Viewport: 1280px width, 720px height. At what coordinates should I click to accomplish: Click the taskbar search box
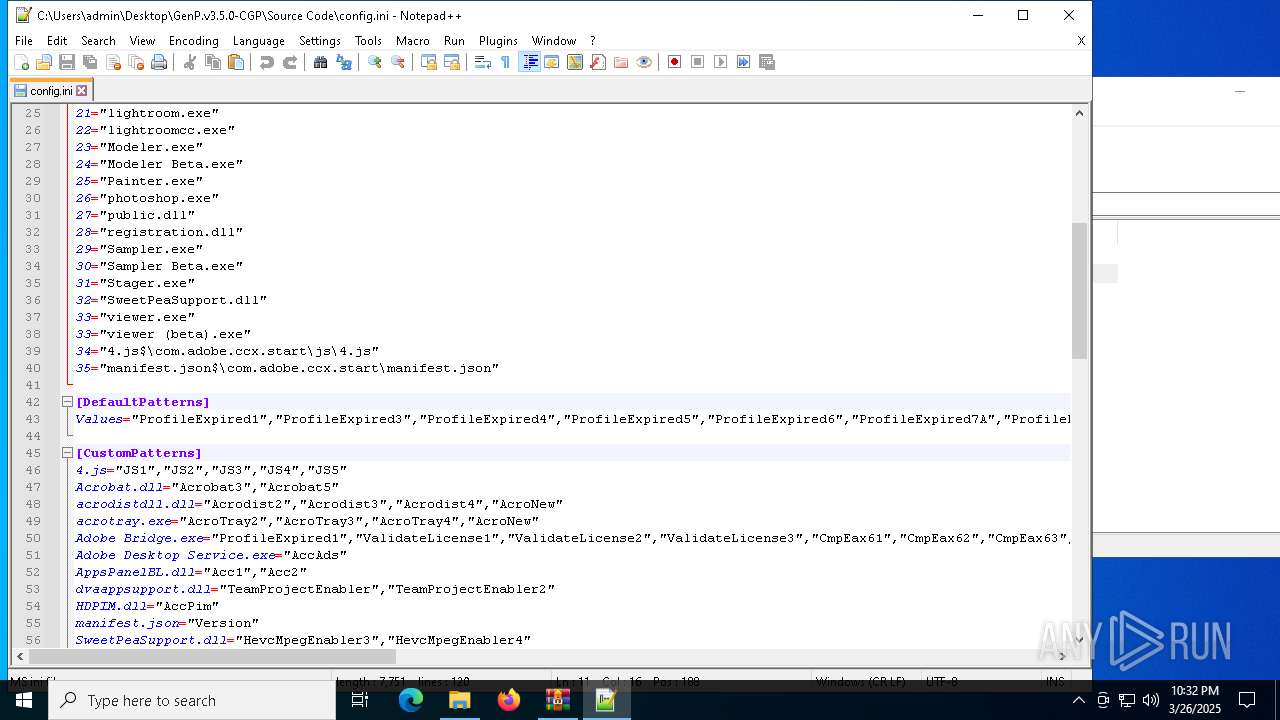[192, 700]
